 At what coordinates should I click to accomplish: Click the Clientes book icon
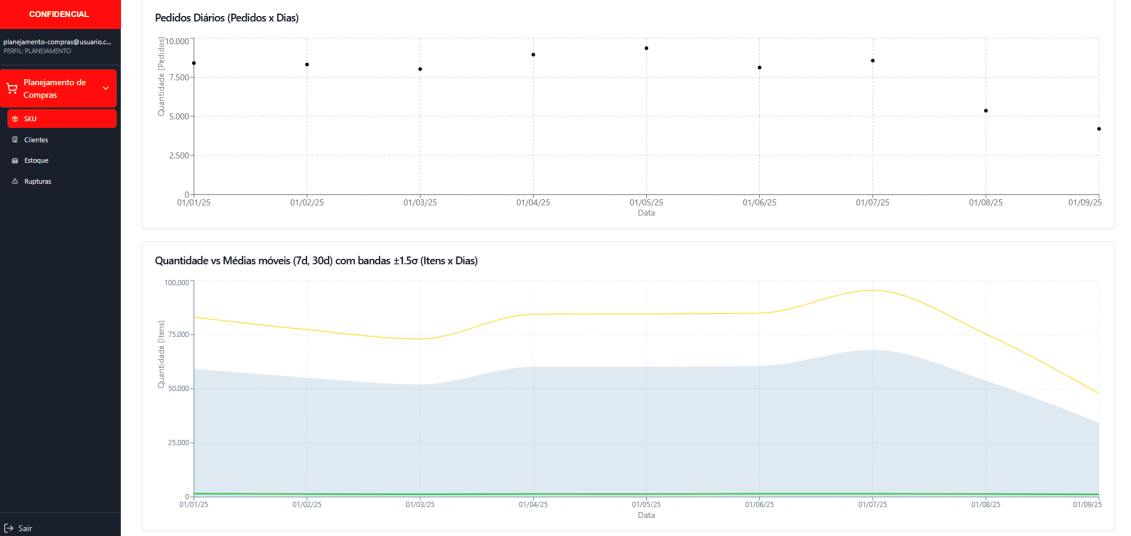click(14, 140)
